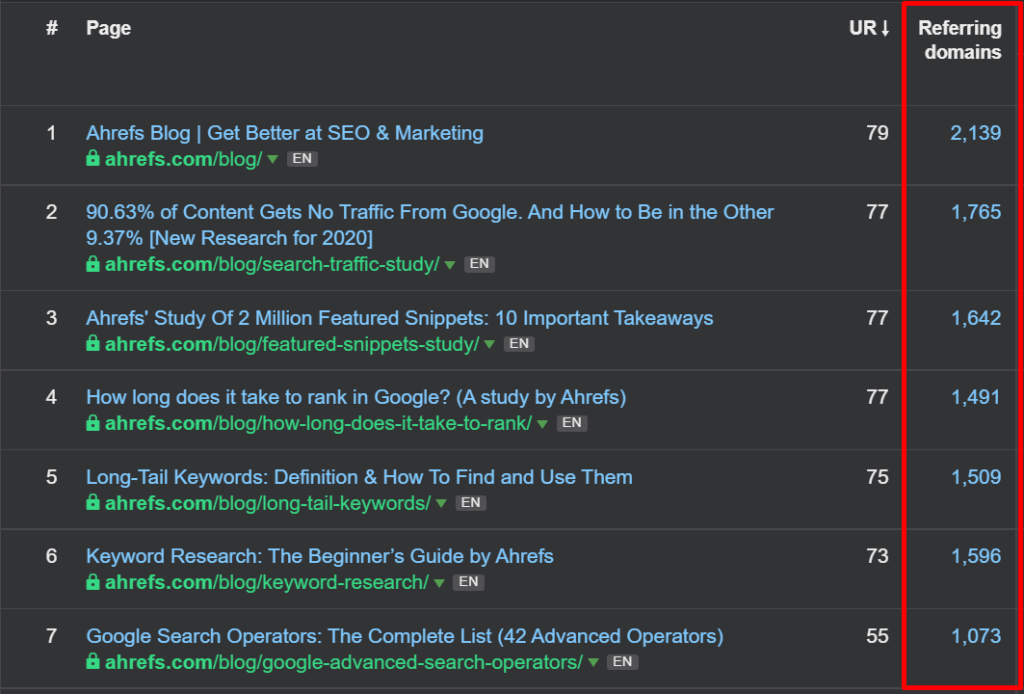
Task: Toggle the UR column sort order
Action: 868,28
